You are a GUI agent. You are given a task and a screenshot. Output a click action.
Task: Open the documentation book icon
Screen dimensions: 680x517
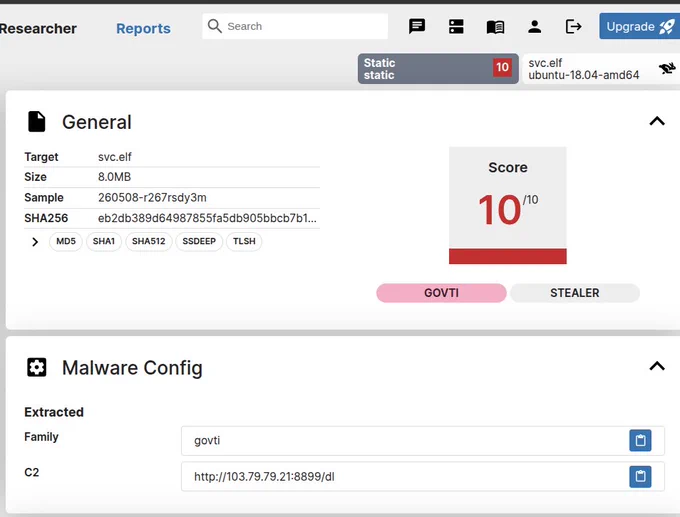pyautogui.click(x=495, y=27)
